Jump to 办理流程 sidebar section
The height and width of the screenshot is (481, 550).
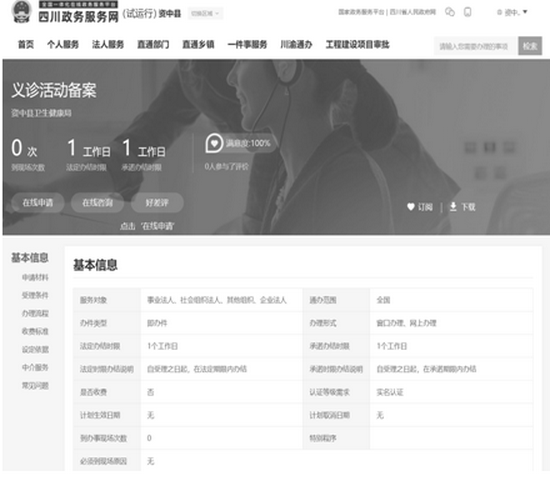pyautogui.click(x=35, y=313)
